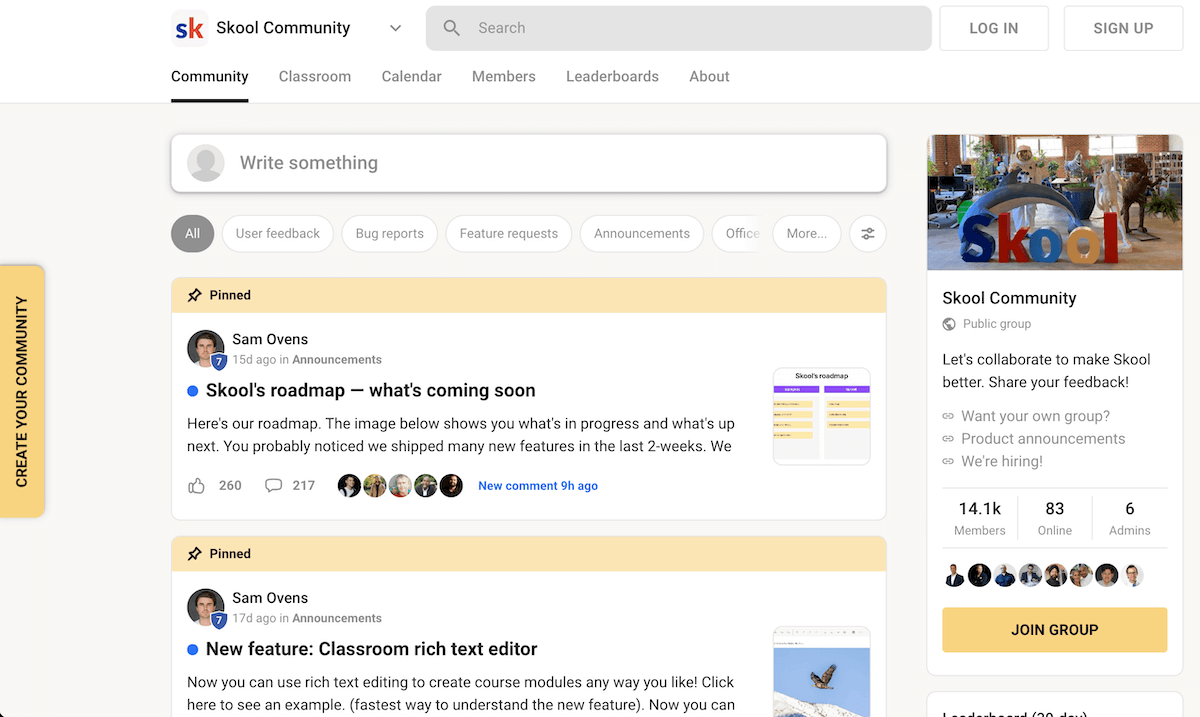Image resolution: width=1200 pixels, height=717 pixels.
Task: Enable the User feedback filter
Action: [277, 233]
